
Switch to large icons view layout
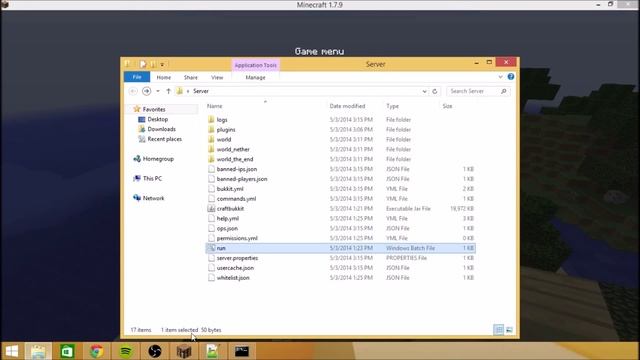[x=509, y=329]
